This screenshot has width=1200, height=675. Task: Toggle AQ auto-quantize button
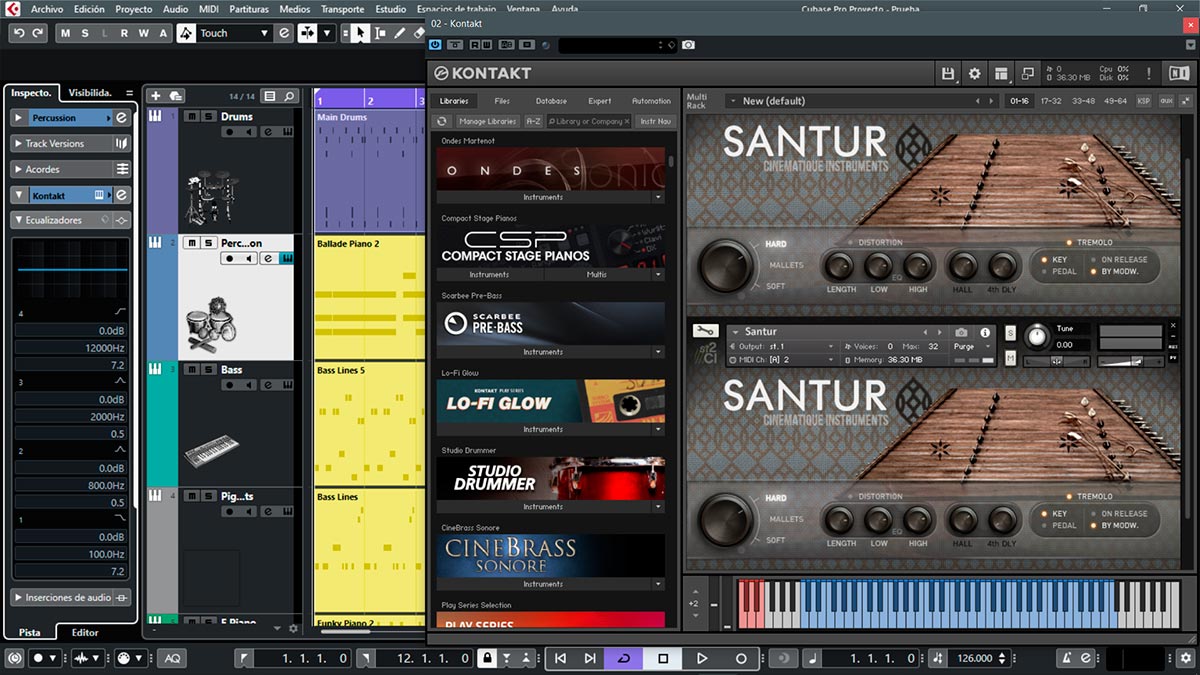tap(172, 658)
